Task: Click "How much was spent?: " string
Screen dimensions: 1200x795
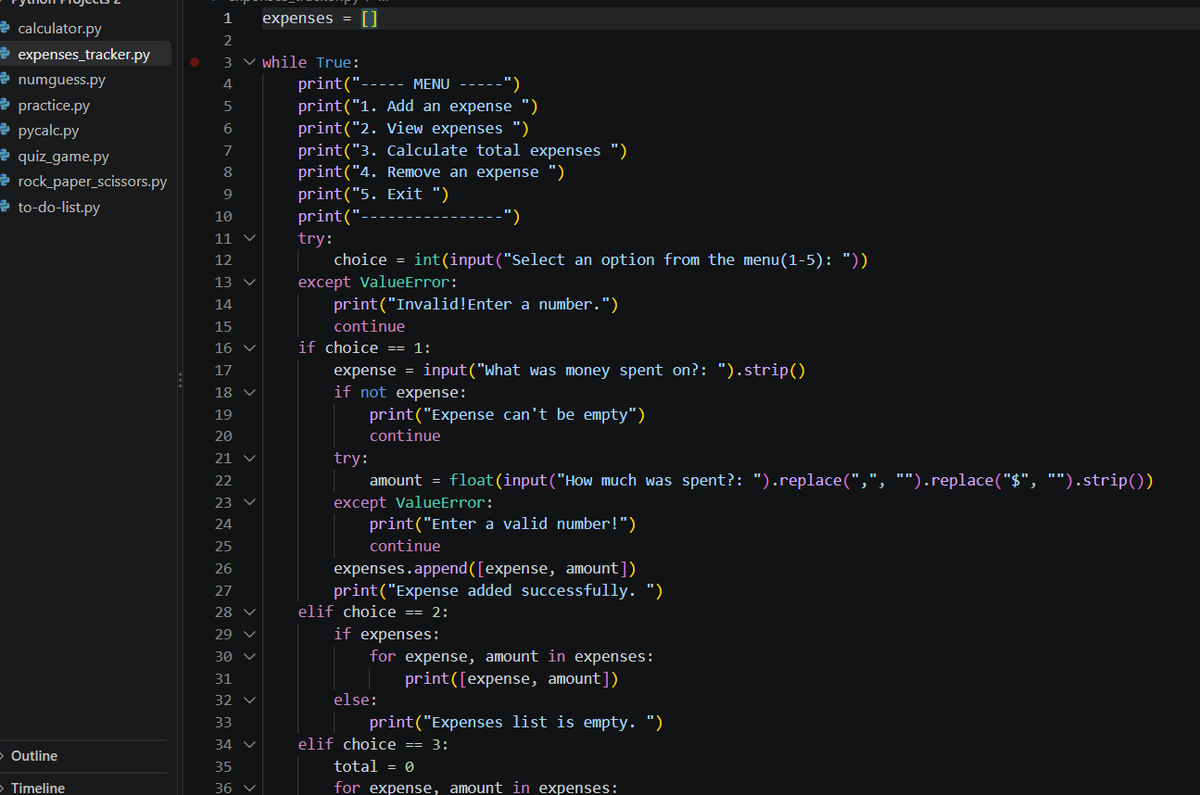Action: pyautogui.click(x=659, y=480)
